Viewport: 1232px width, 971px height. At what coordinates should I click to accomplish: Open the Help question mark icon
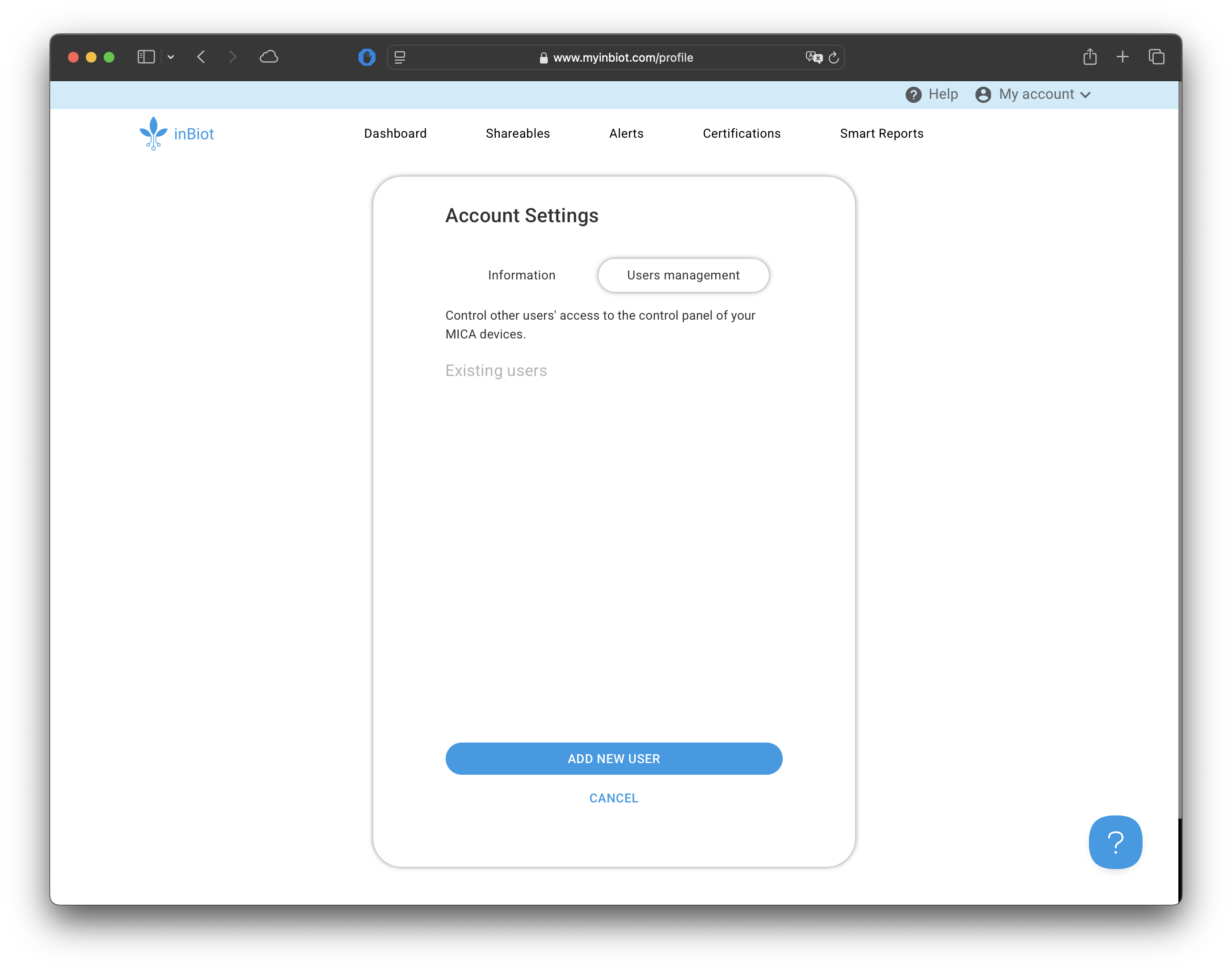click(x=913, y=94)
